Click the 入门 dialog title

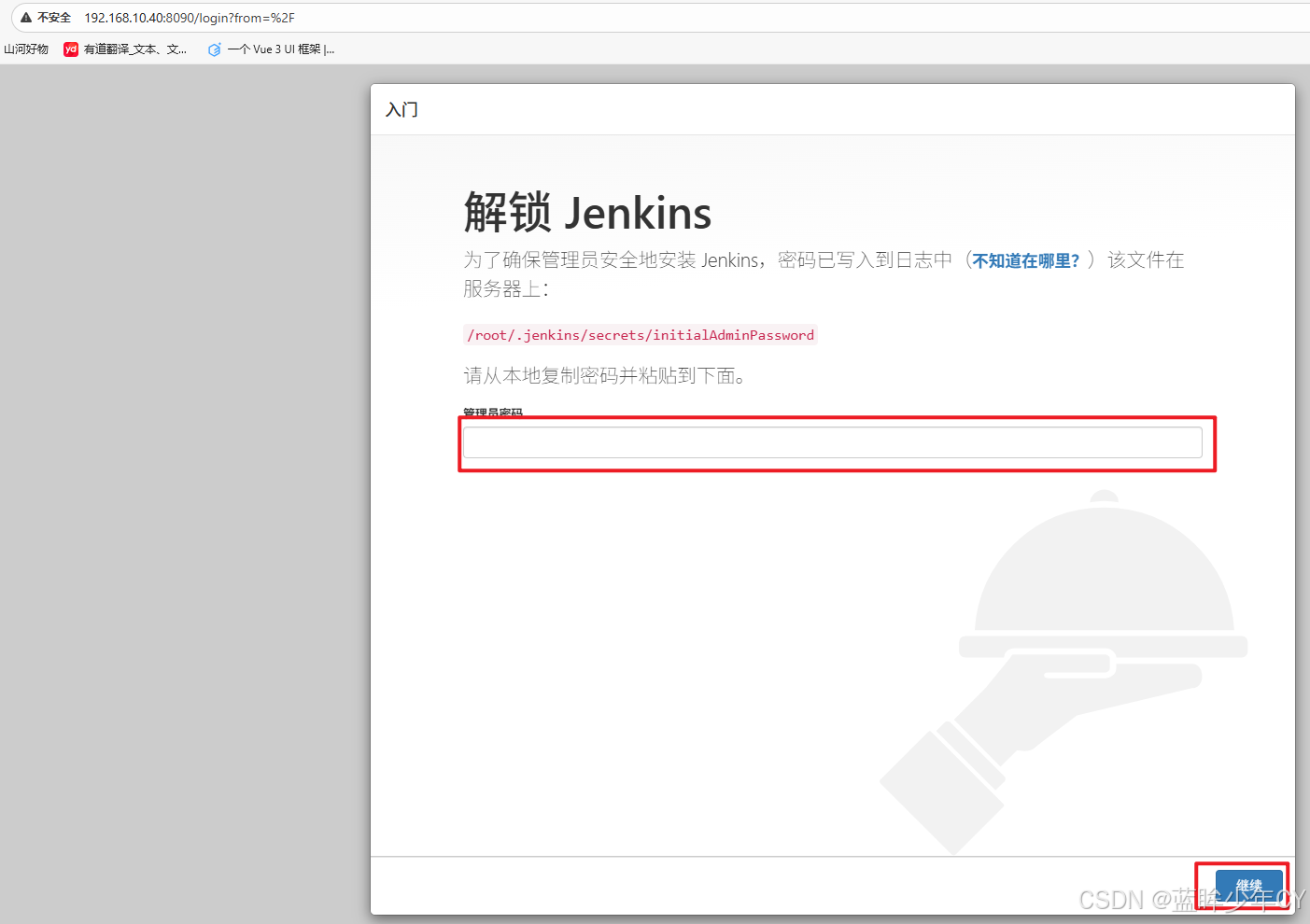point(401,110)
